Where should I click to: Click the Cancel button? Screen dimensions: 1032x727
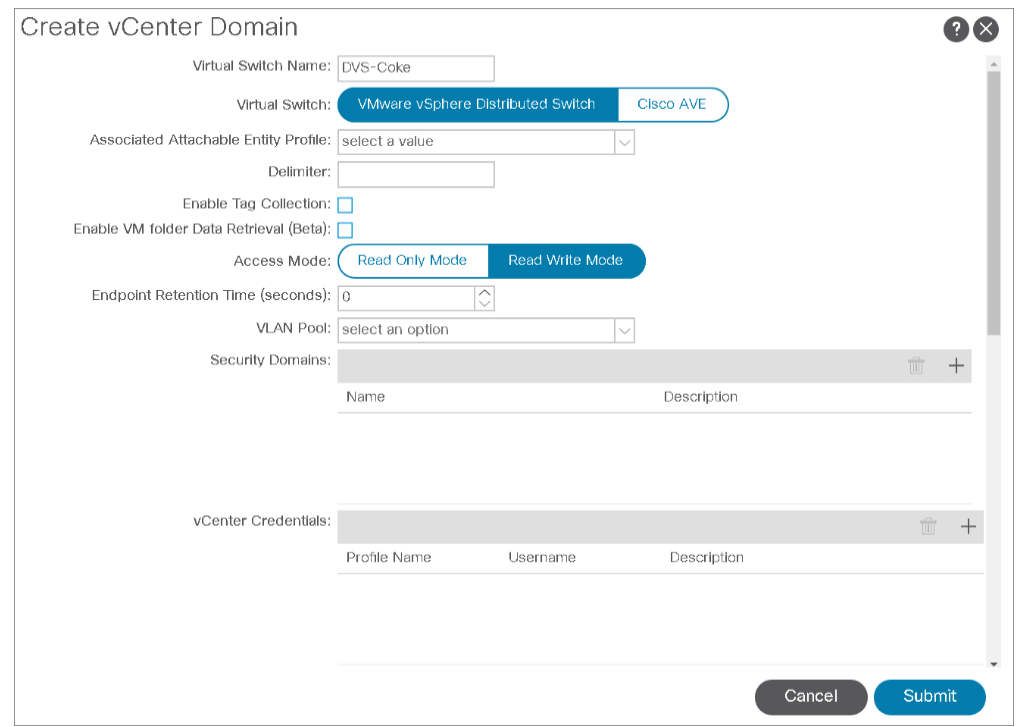click(810, 696)
